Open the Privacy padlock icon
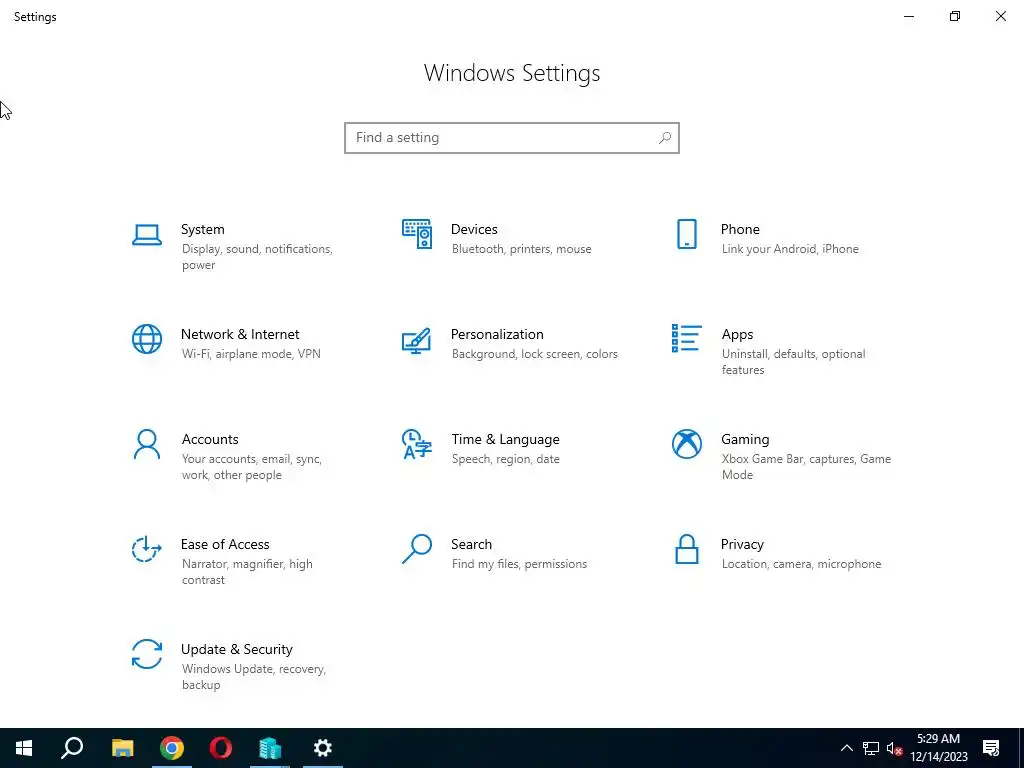The height and width of the screenshot is (768, 1024). point(686,549)
